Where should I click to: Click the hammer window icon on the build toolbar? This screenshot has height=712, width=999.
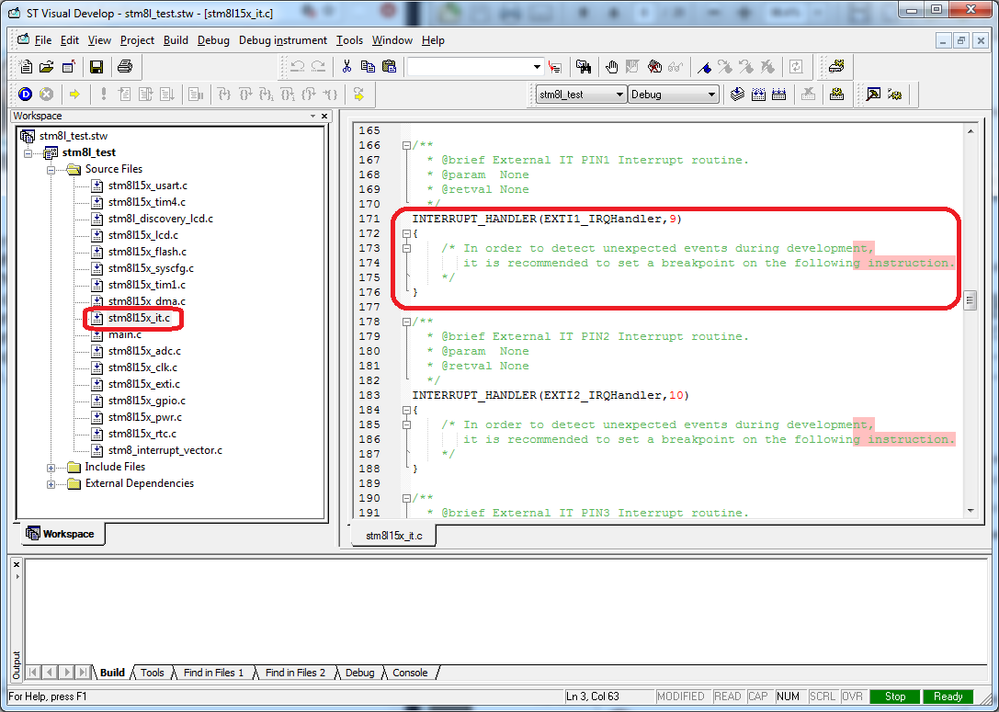[873, 94]
